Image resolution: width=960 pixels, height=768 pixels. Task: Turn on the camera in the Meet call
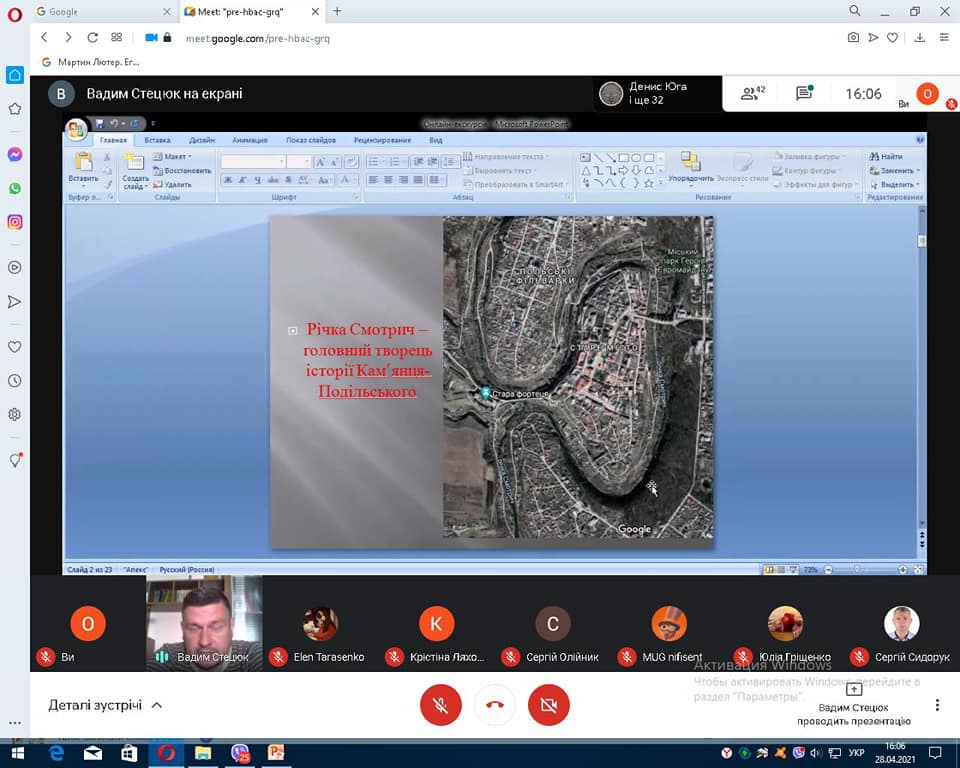click(x=548, y=705)
